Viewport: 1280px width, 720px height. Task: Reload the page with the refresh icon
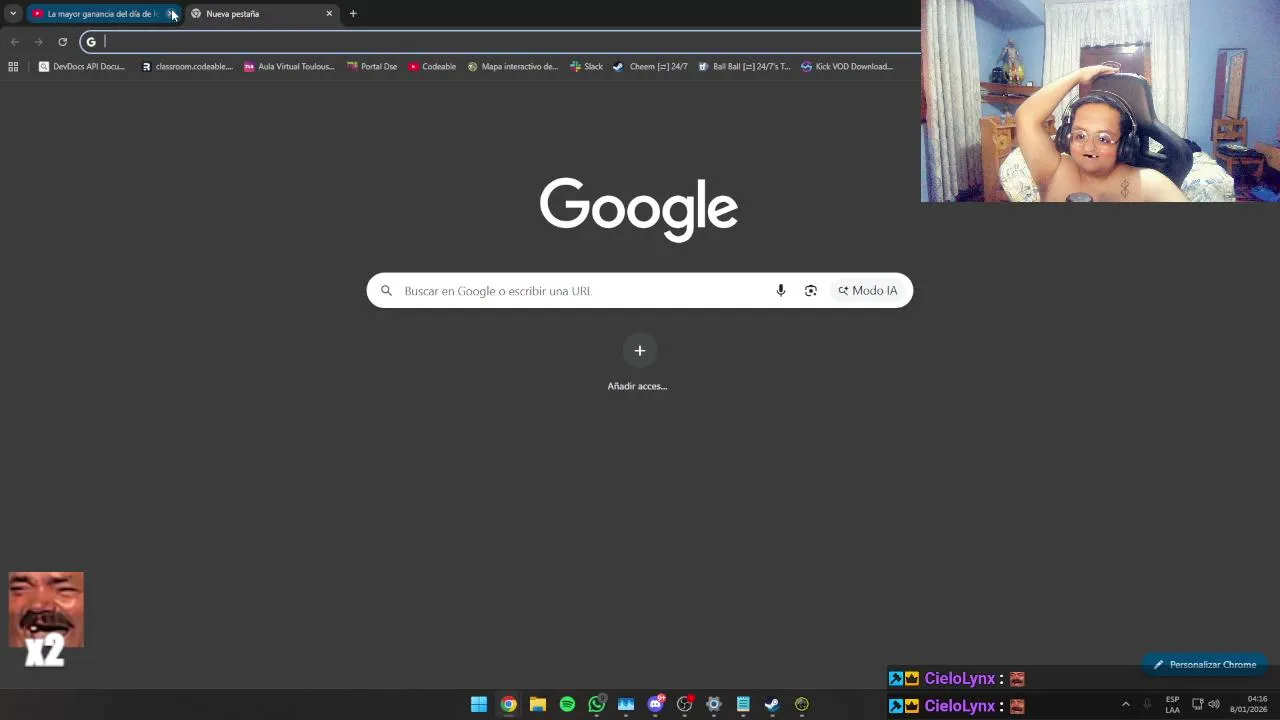62,42
